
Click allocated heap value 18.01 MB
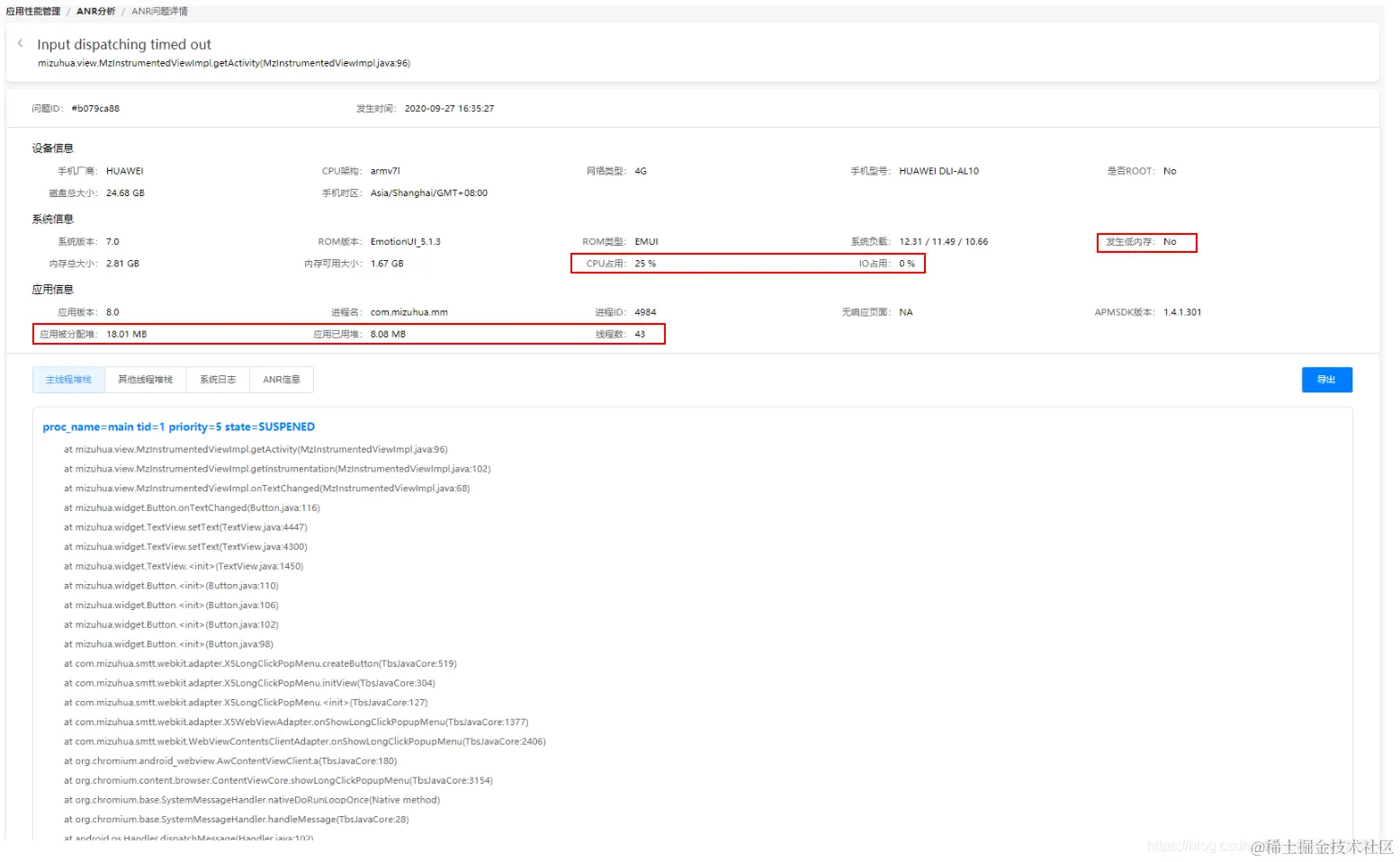[126, 334]
